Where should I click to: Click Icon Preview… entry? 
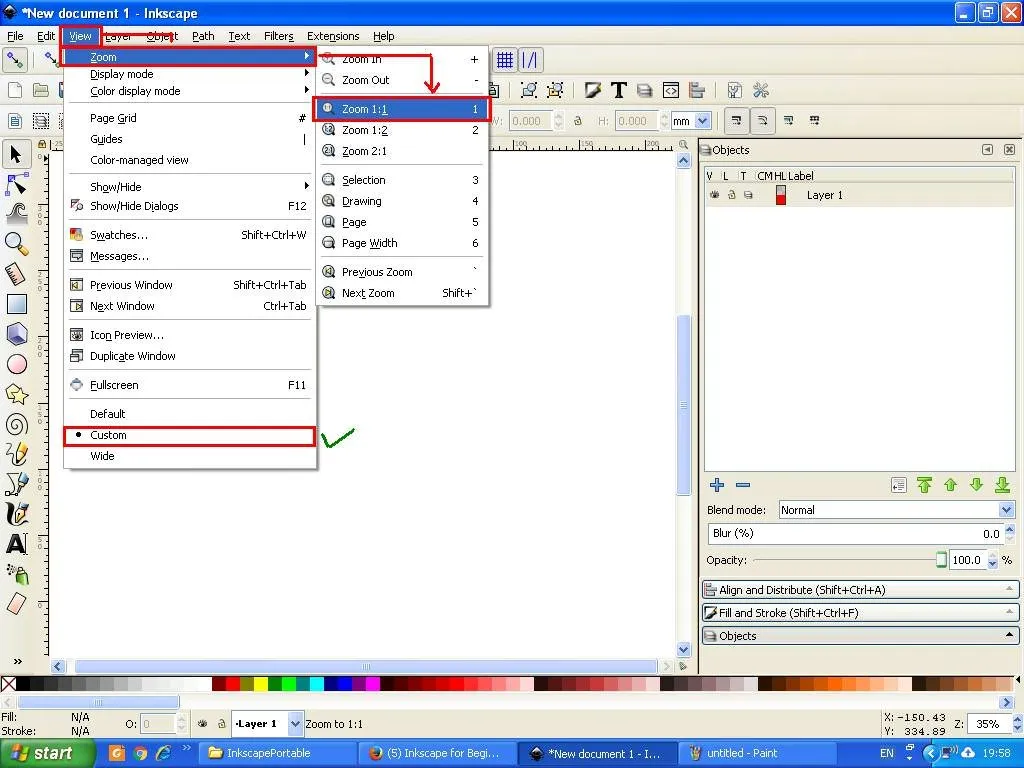[x=190, y=335]
